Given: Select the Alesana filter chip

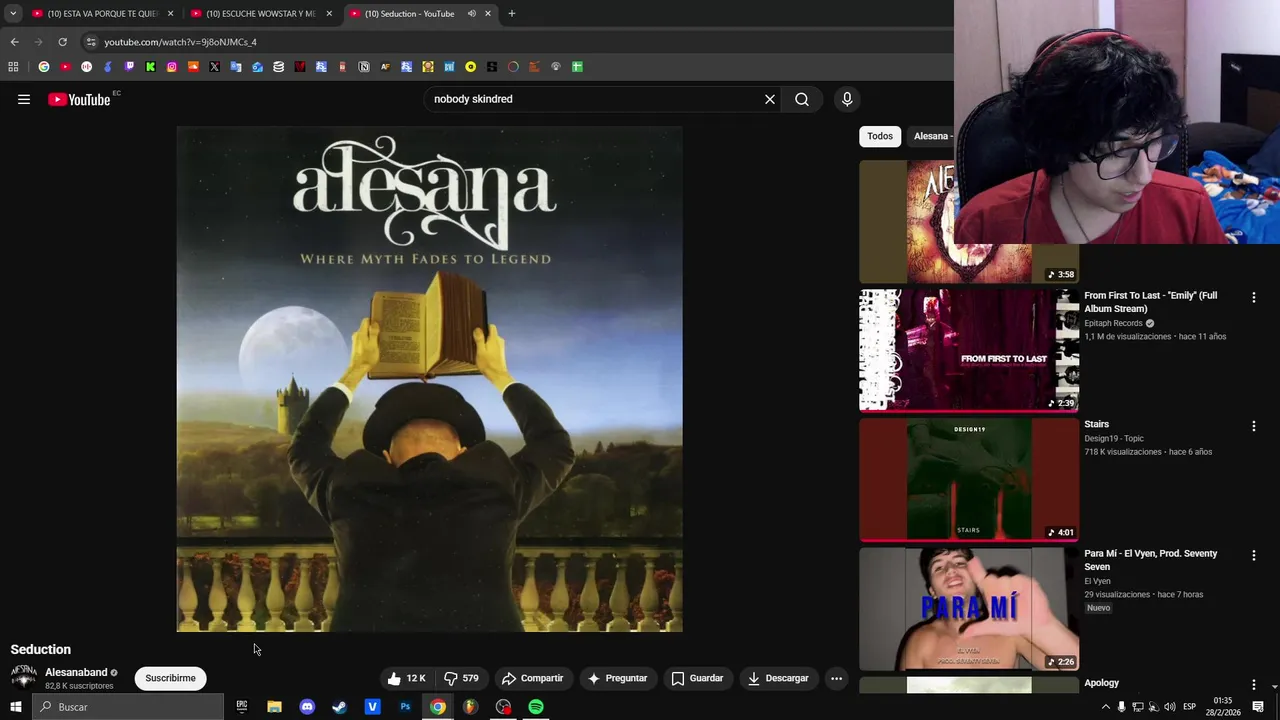Looking at the screenshot, I should click(x=931, y=136).
